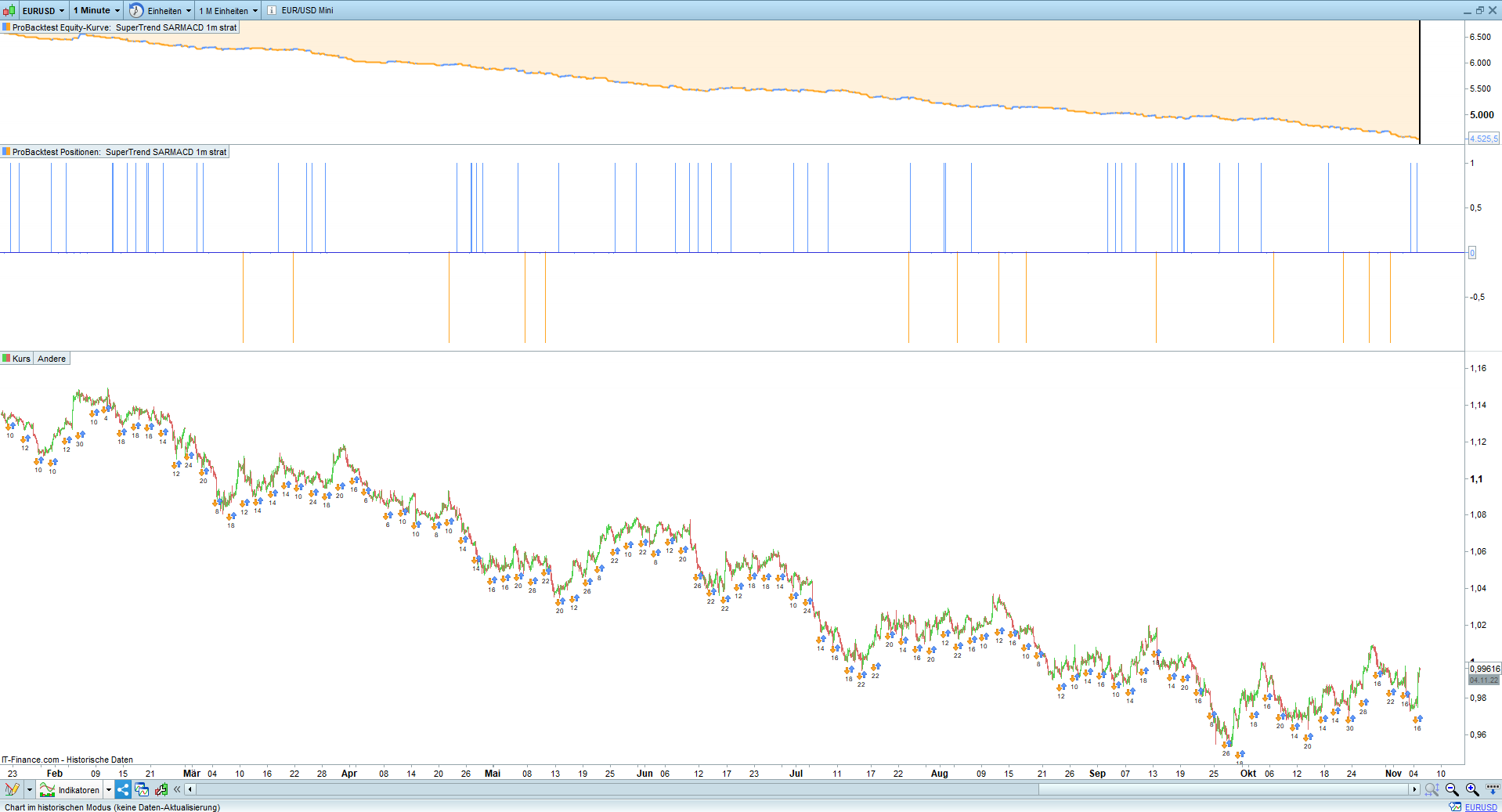Image resolution: width=1502 pixels, height=812 pixels.
Task: Expand the 1 Minute timeframe dropdown
Action: click(117, 11)
